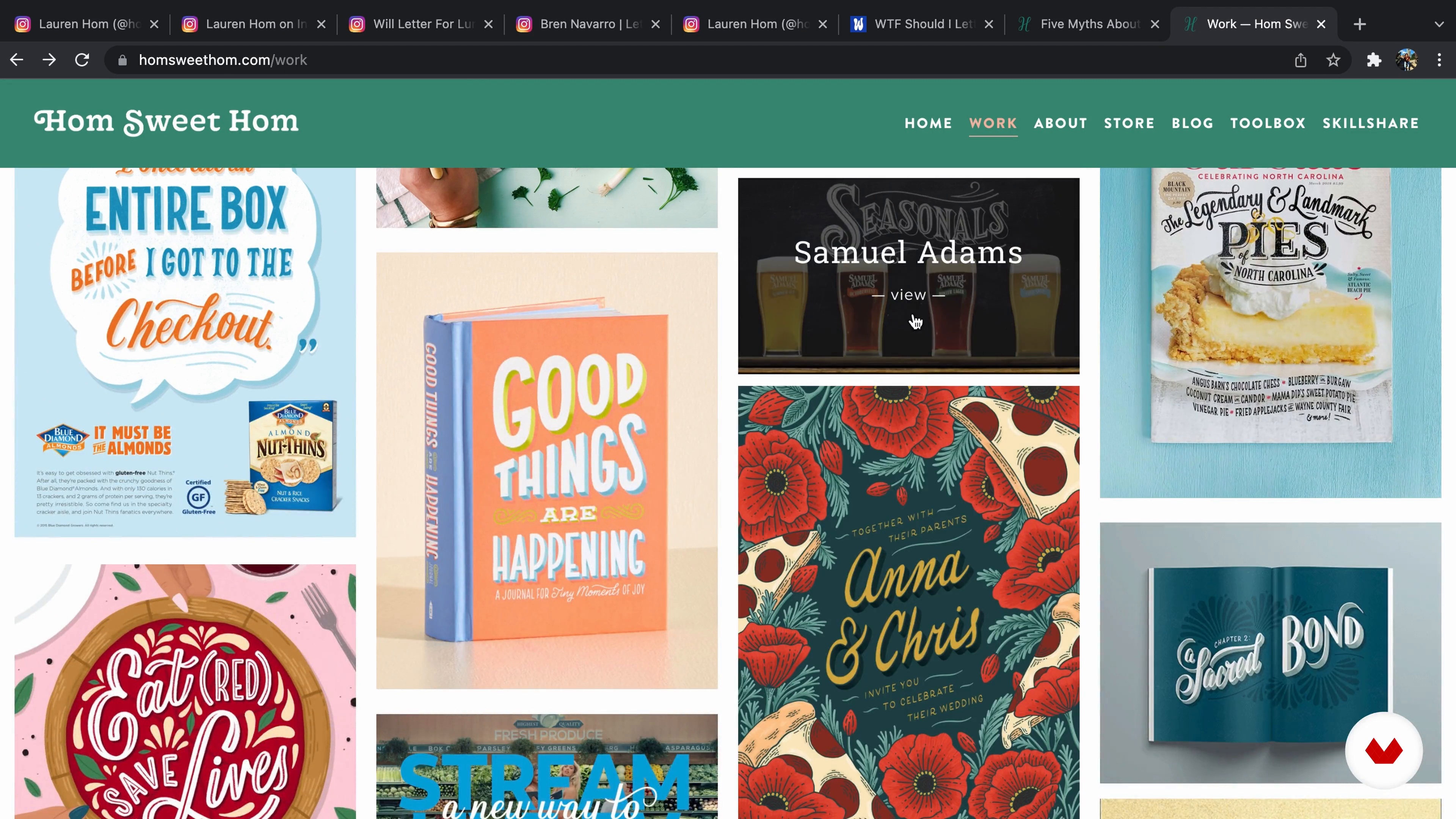The image size is (1456, 819).
Task: Open the BLOG nav link
Action: click(1192, 123)
